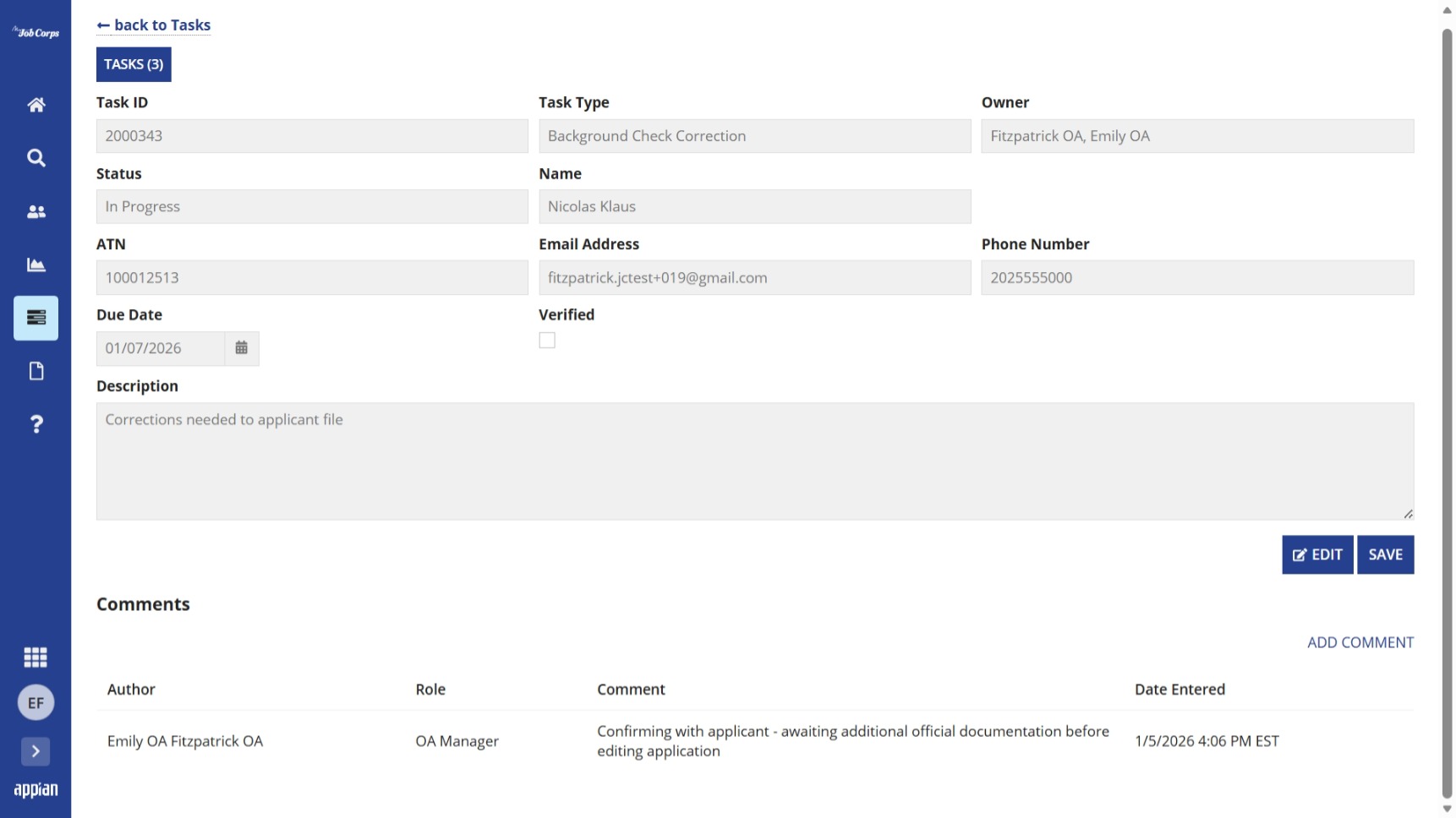The width and height of the screenshot is (1456, 818).
Task: Click author Emily OA Fitzpatrick OA
Action: point(185,741)
